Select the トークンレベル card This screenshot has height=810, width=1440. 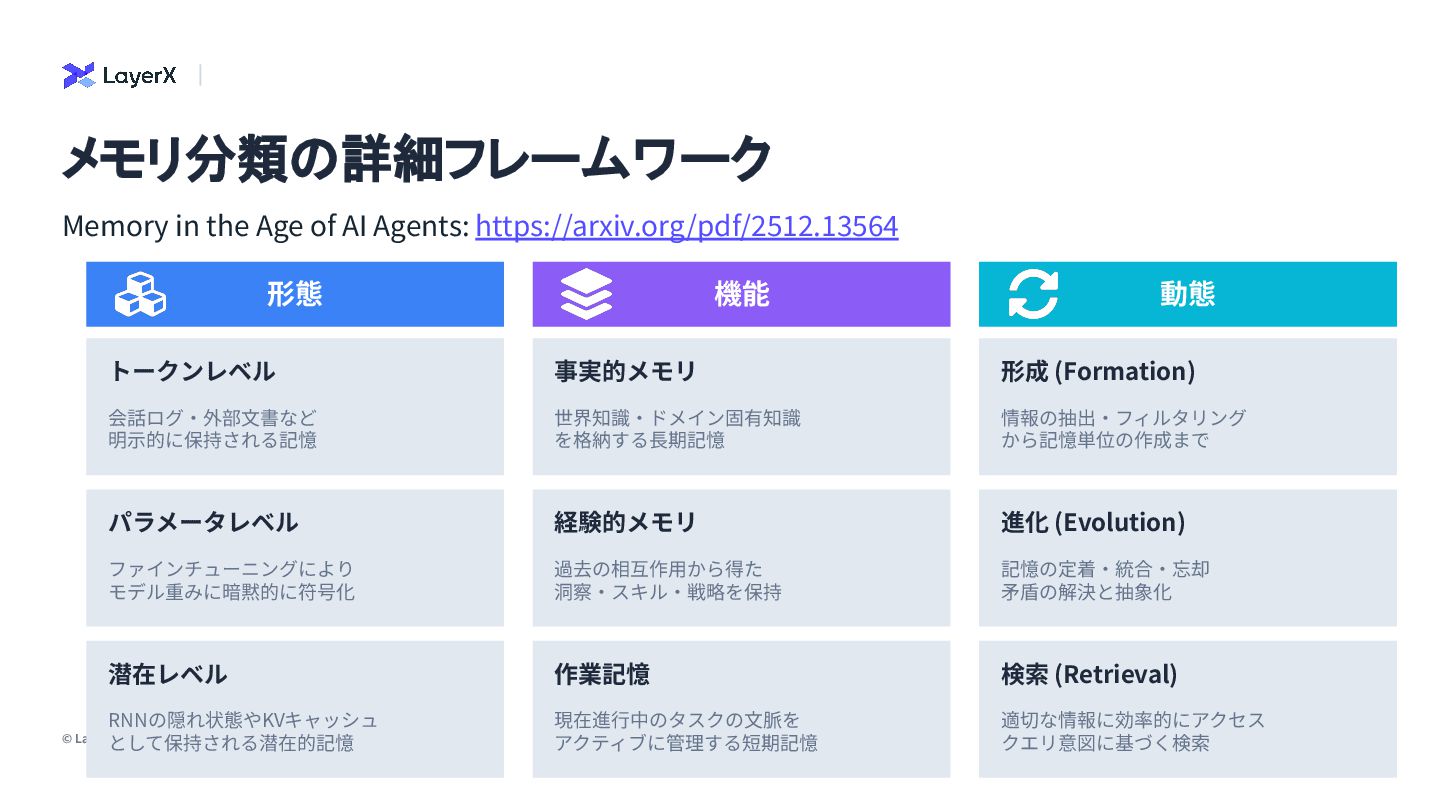click(294, 406)
